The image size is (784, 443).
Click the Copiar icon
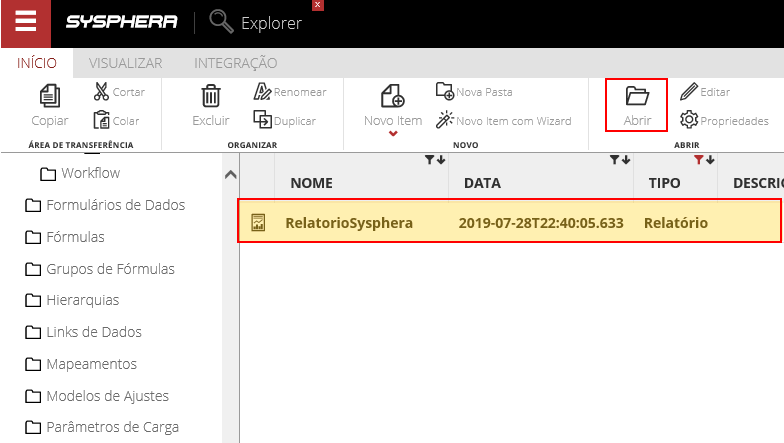pyautogui.click(x=50, y=96)
